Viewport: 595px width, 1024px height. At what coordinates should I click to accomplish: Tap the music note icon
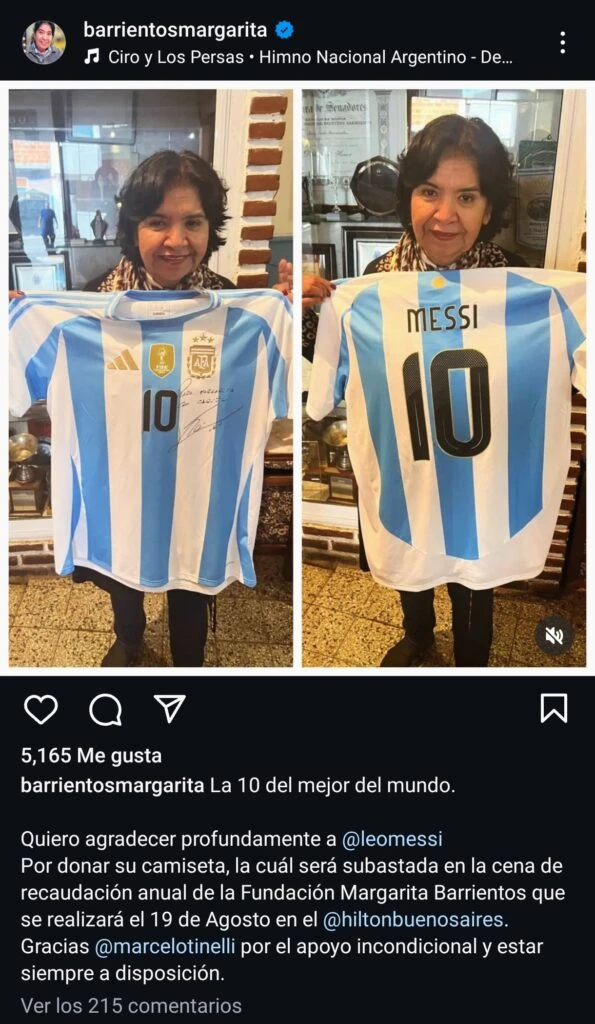tap(92, 57)
